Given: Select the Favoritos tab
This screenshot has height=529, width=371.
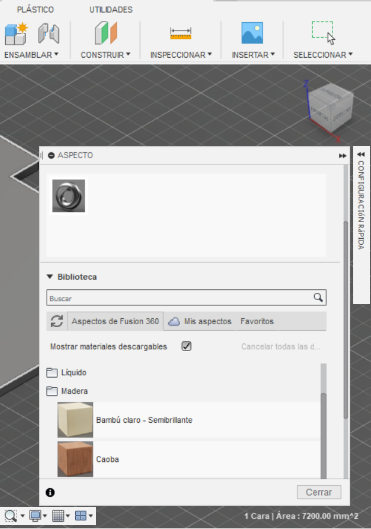Looking at the screenshot, I should [x=257, y=321].
